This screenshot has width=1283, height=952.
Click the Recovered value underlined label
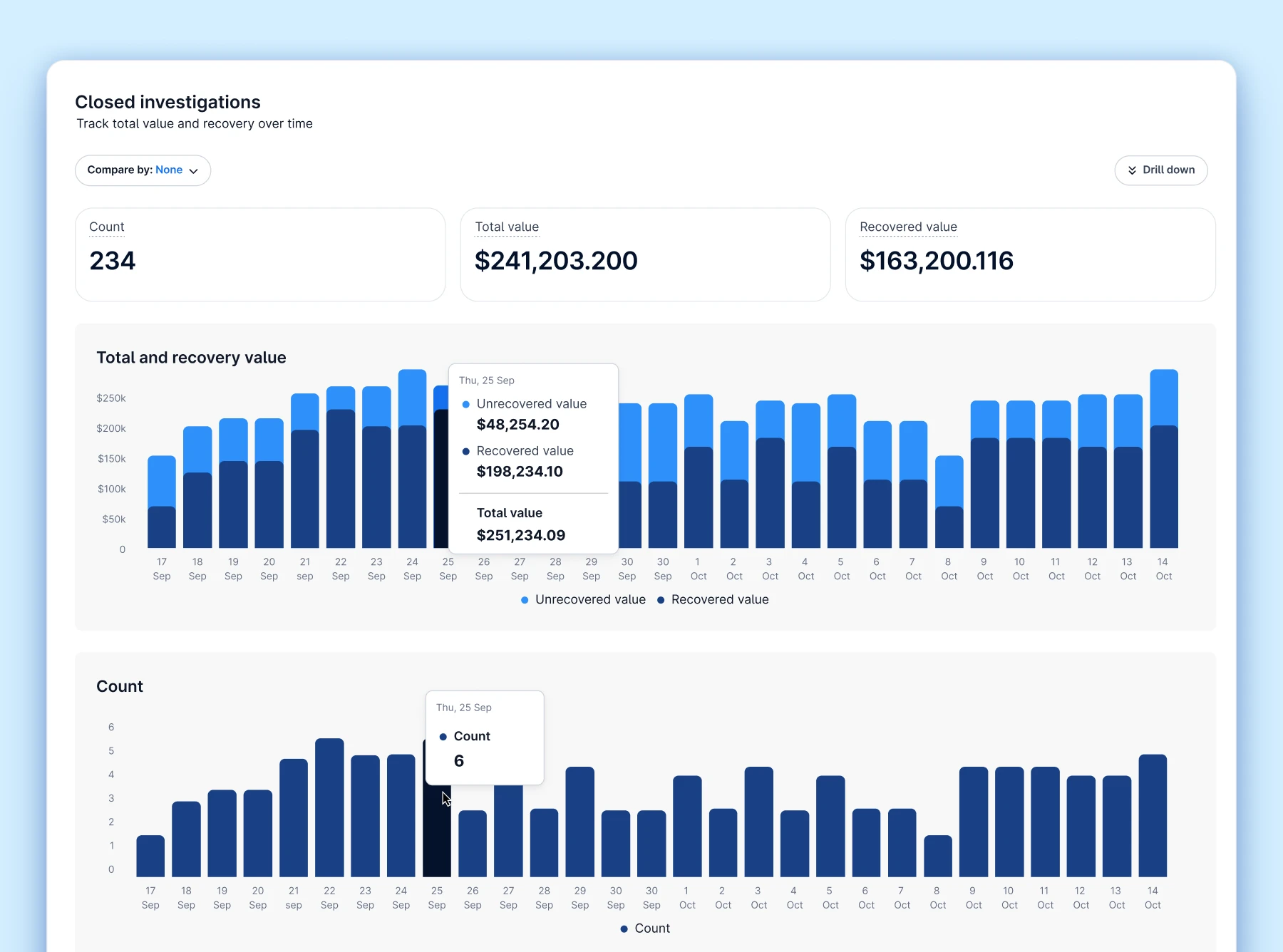(908, 227)
